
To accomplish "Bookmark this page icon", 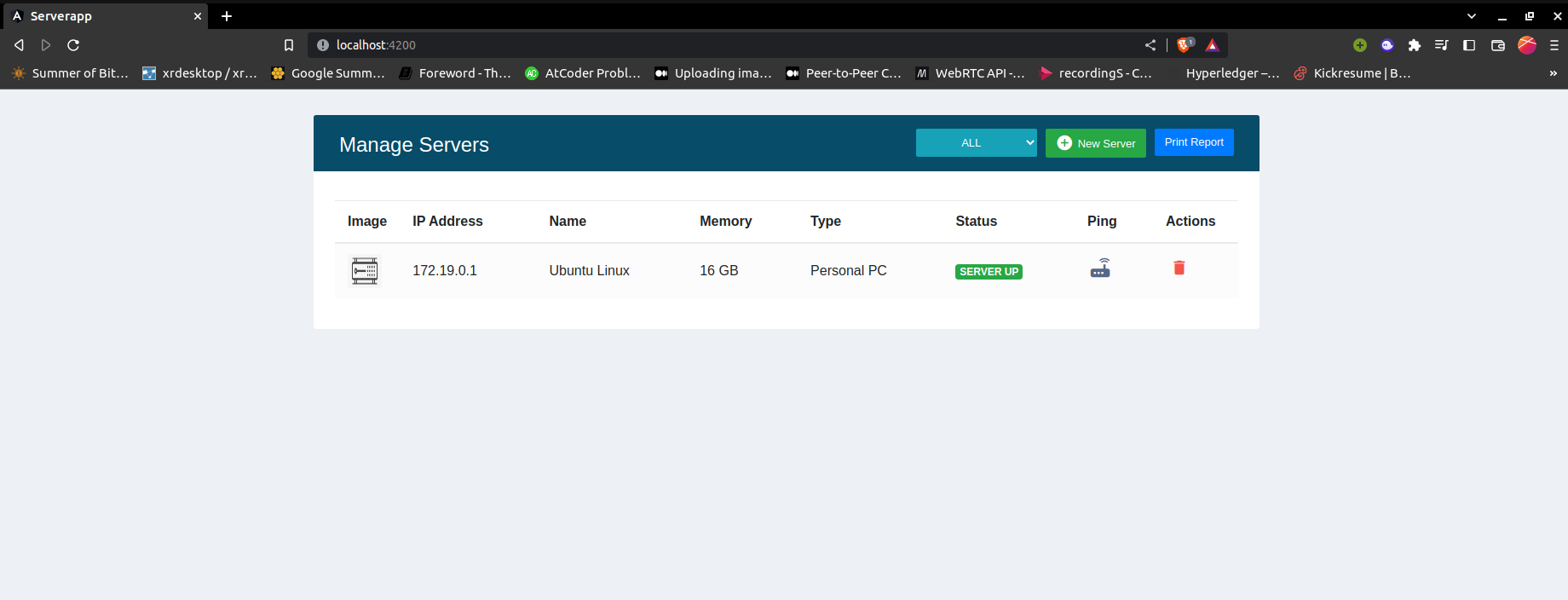I will (x=289, y=45).
